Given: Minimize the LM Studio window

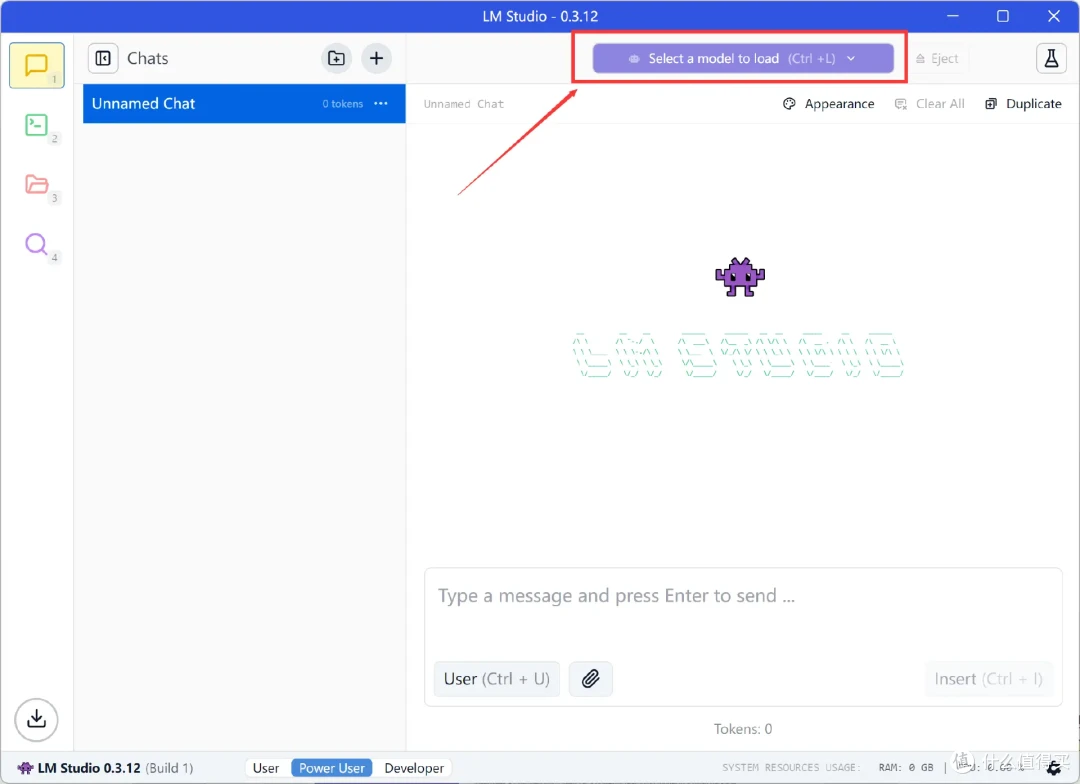Looking at the screenshot, I should 953,16.
